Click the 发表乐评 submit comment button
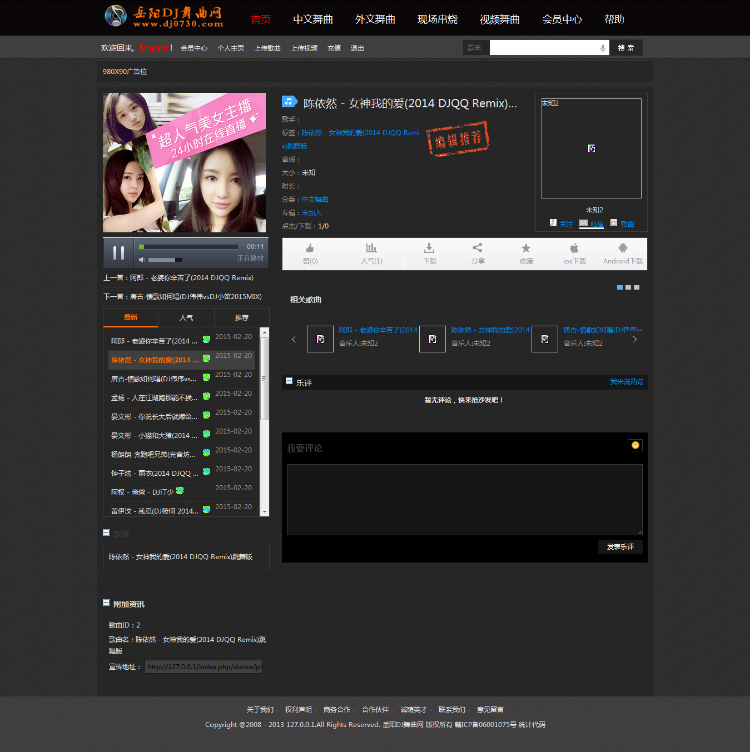The image size is (750, 752). (x=620, y=547)
